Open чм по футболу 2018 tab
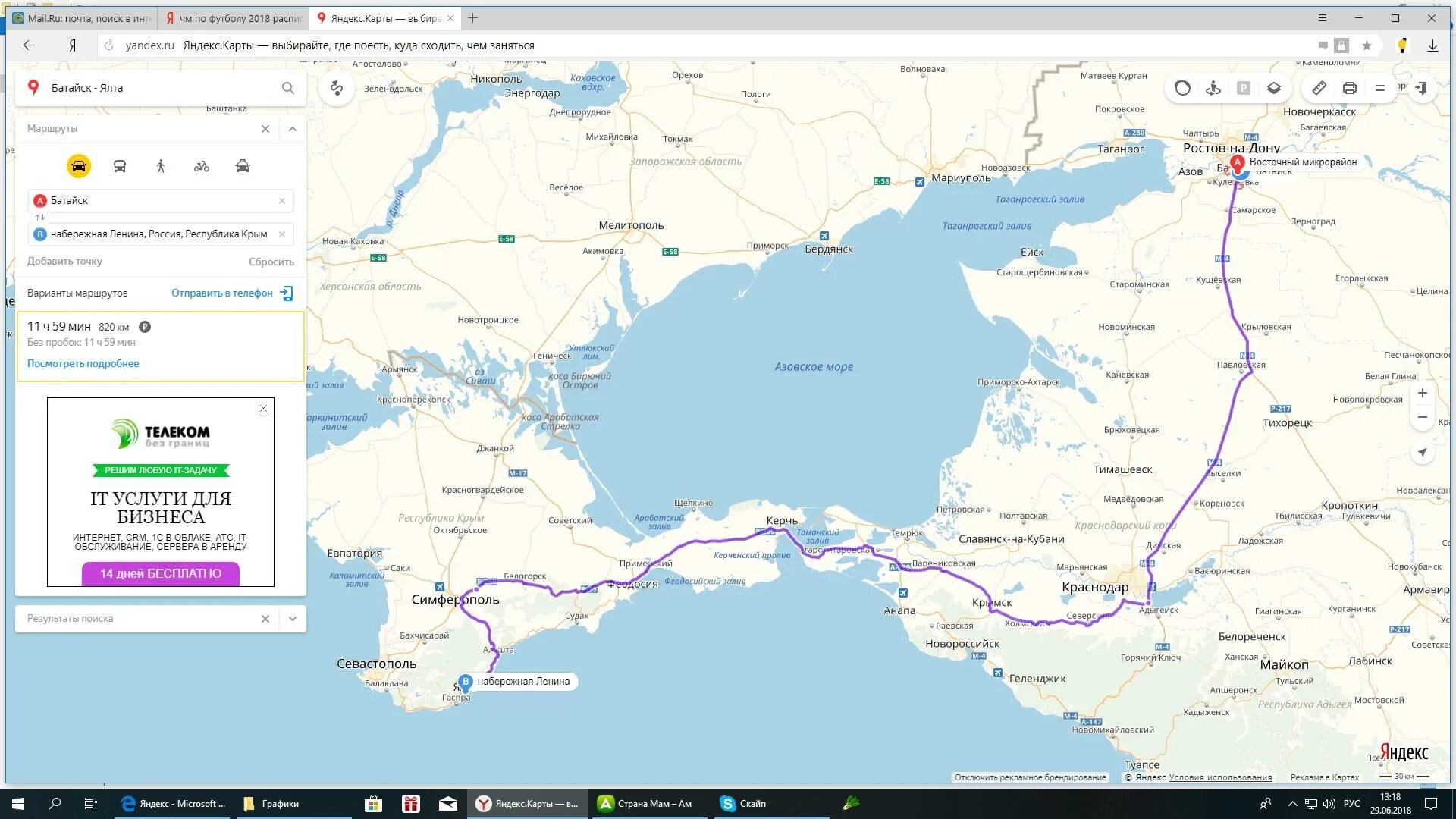The width and height of the screenshot is (1456, 819). 235,18
